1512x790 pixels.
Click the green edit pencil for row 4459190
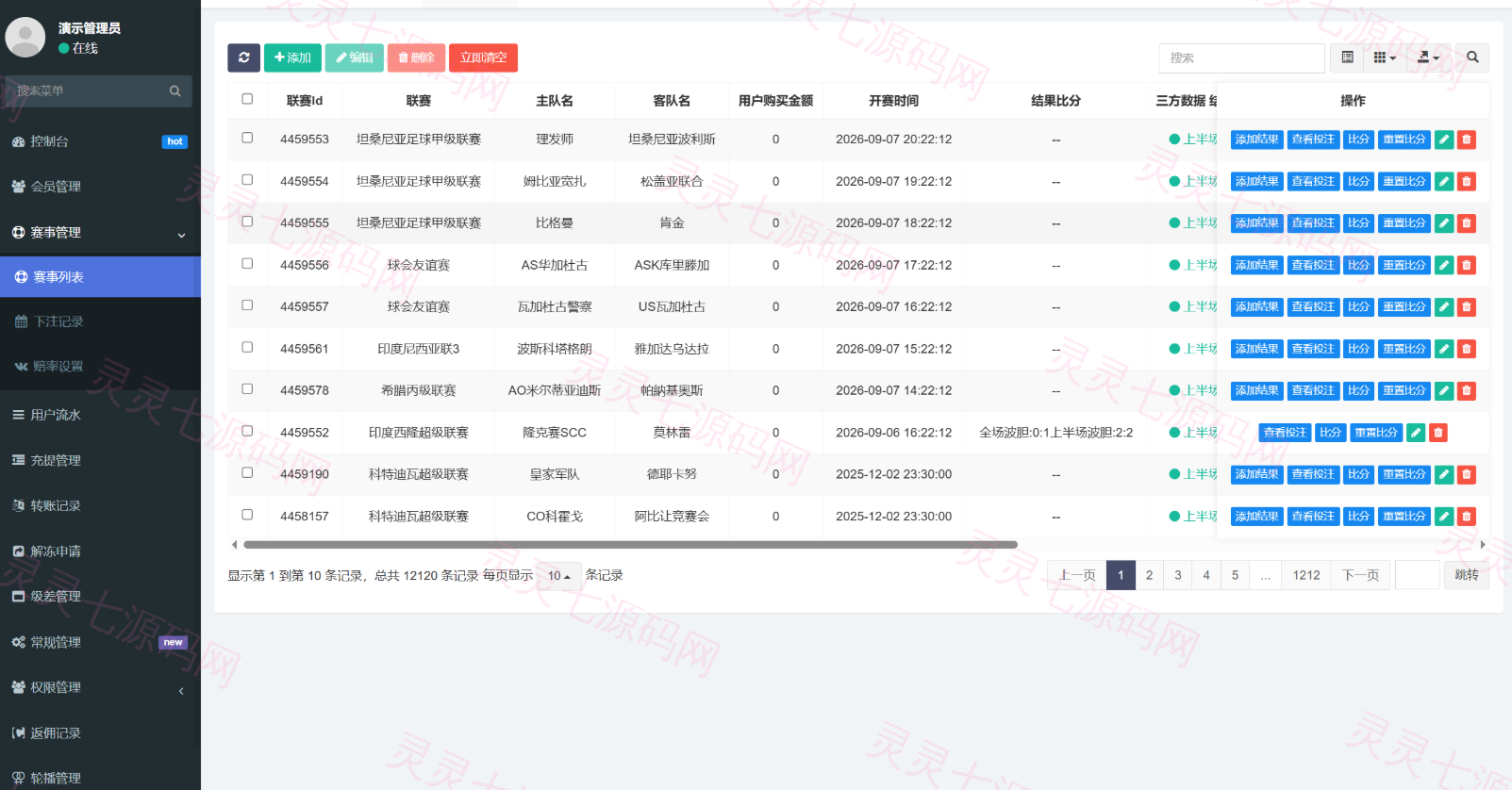point(1444,474)
